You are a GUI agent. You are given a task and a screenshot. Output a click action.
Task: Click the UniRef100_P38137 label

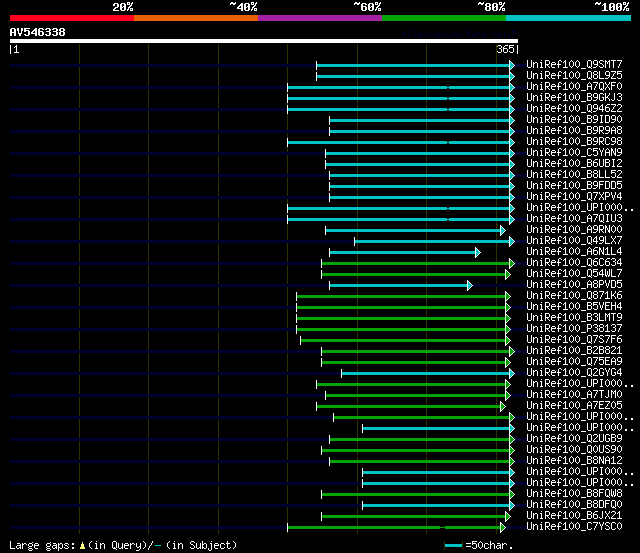click(x=574, y=329)
